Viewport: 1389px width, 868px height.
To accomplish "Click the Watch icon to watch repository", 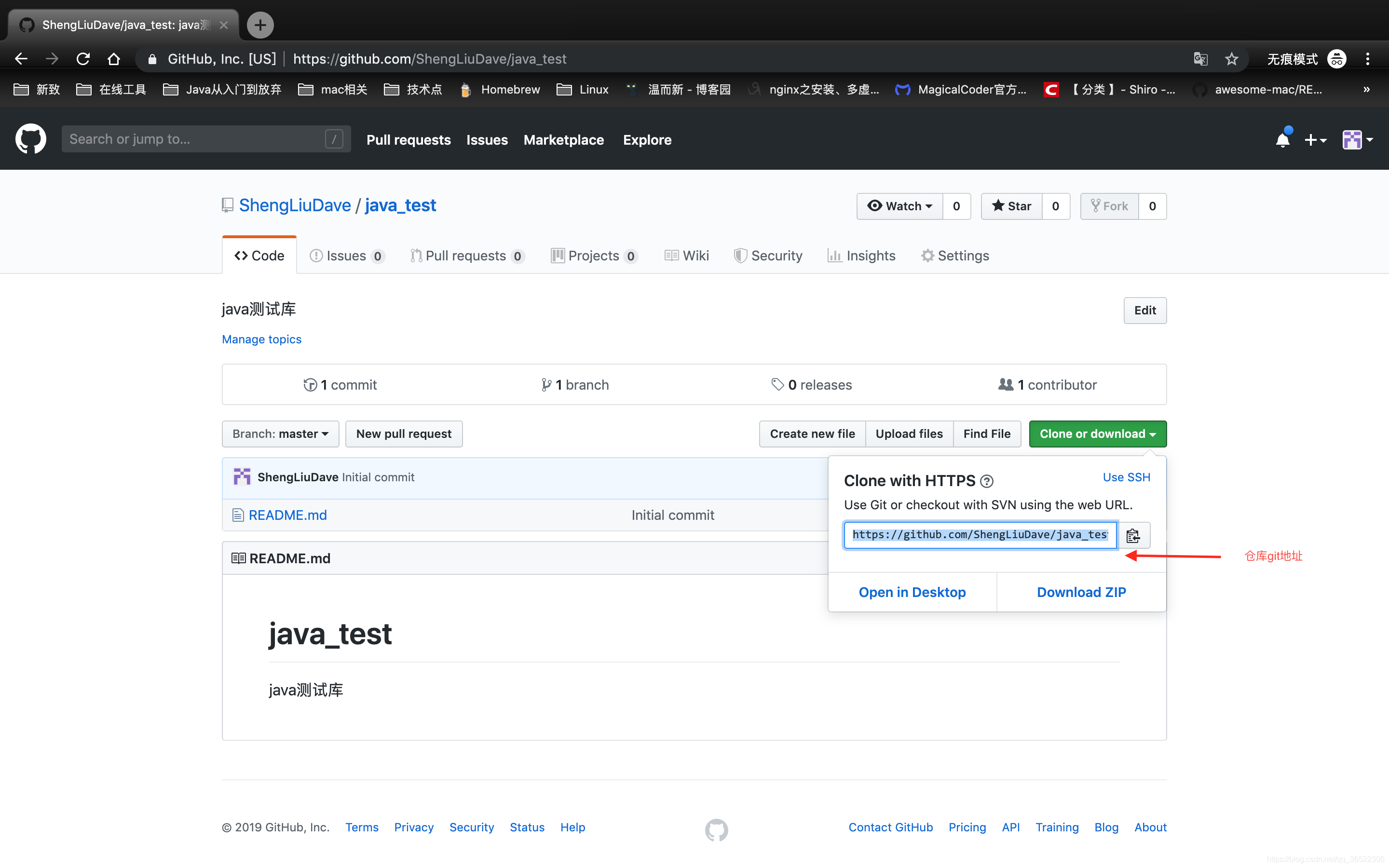I will coord(900,205).
